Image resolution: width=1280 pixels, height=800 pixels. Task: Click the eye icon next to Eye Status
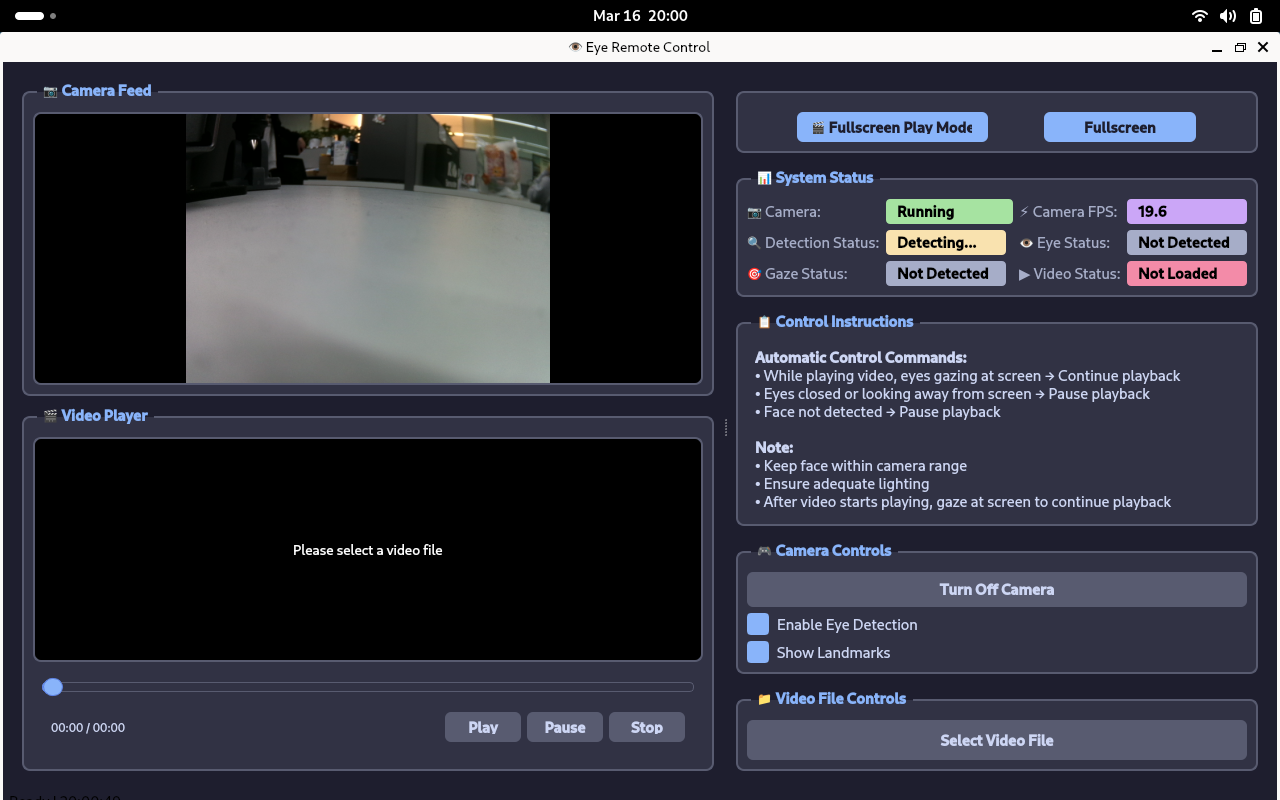pyautogui.click(x=1026, y=243)
